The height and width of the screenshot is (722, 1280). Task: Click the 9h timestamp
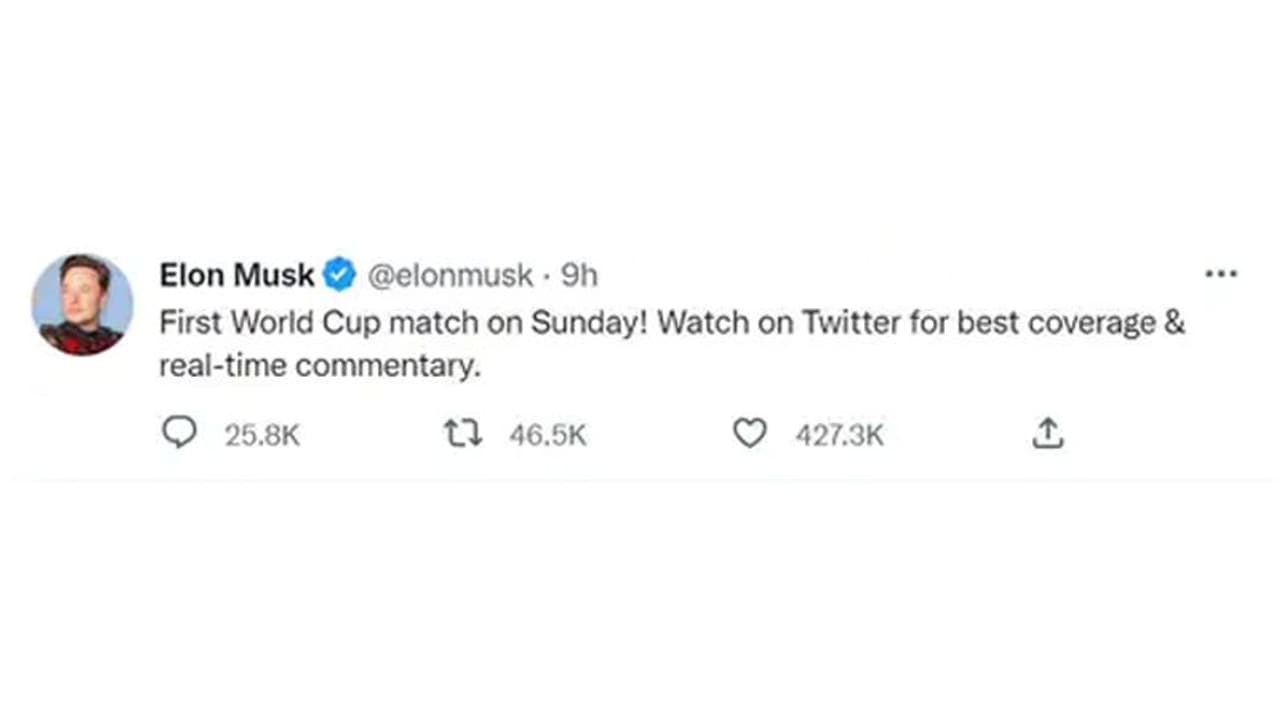[x=579, y=275]
